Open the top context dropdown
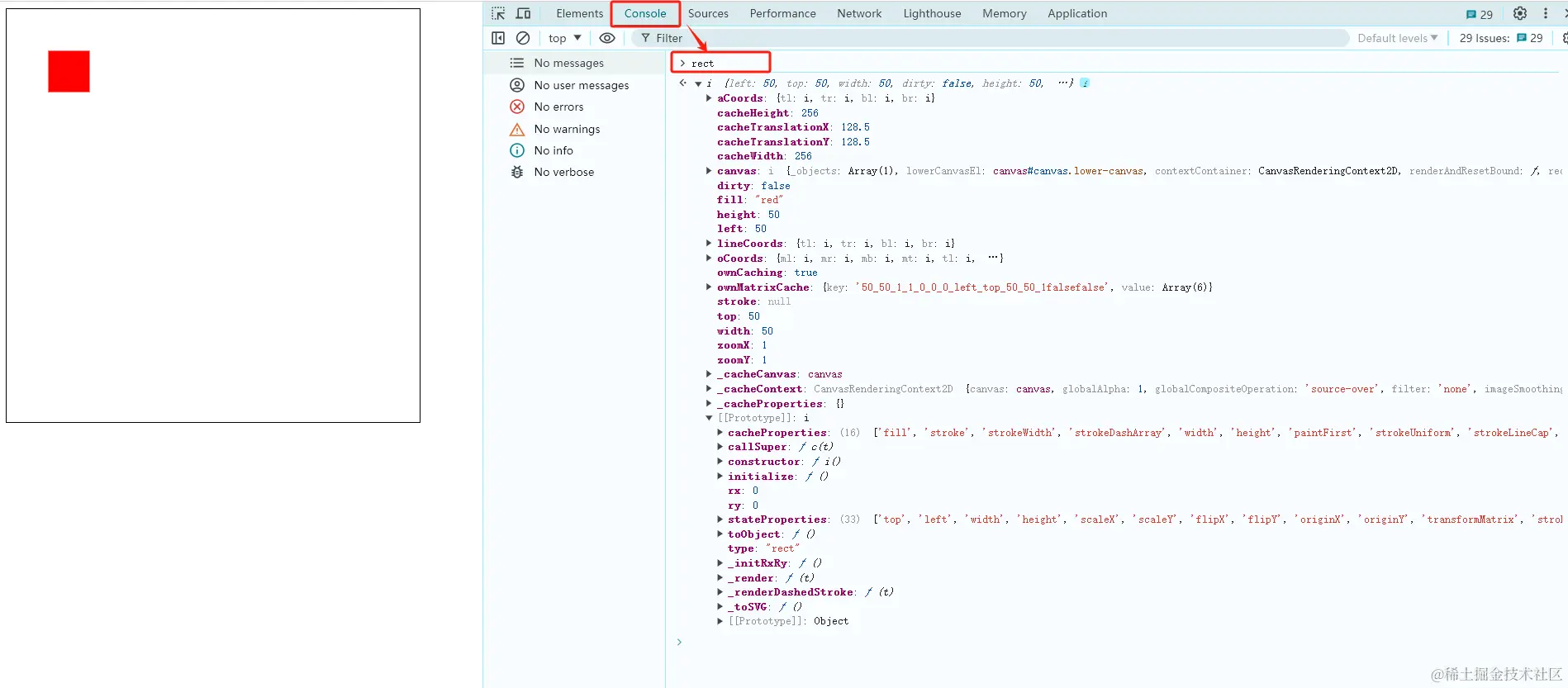The height and width of the screenshot is (688, 1568). click(x=565, y=38)
